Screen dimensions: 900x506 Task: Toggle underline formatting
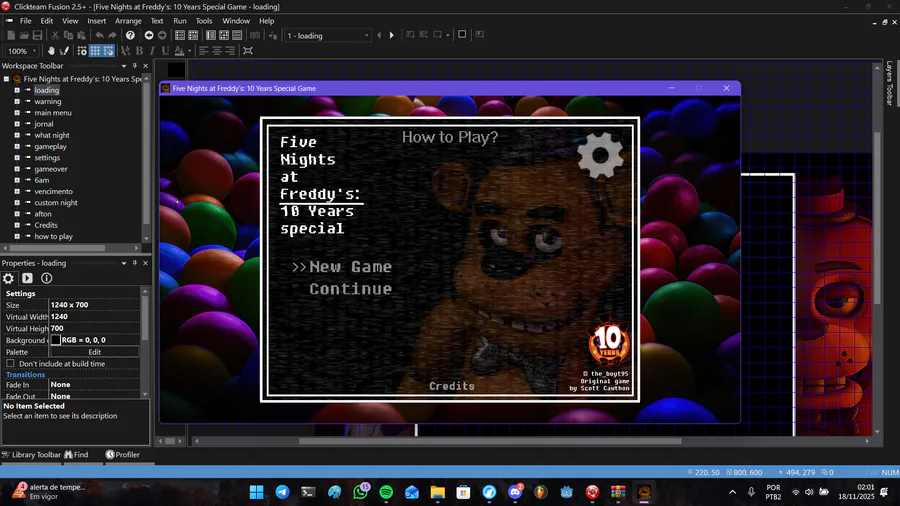coord(165,51)
